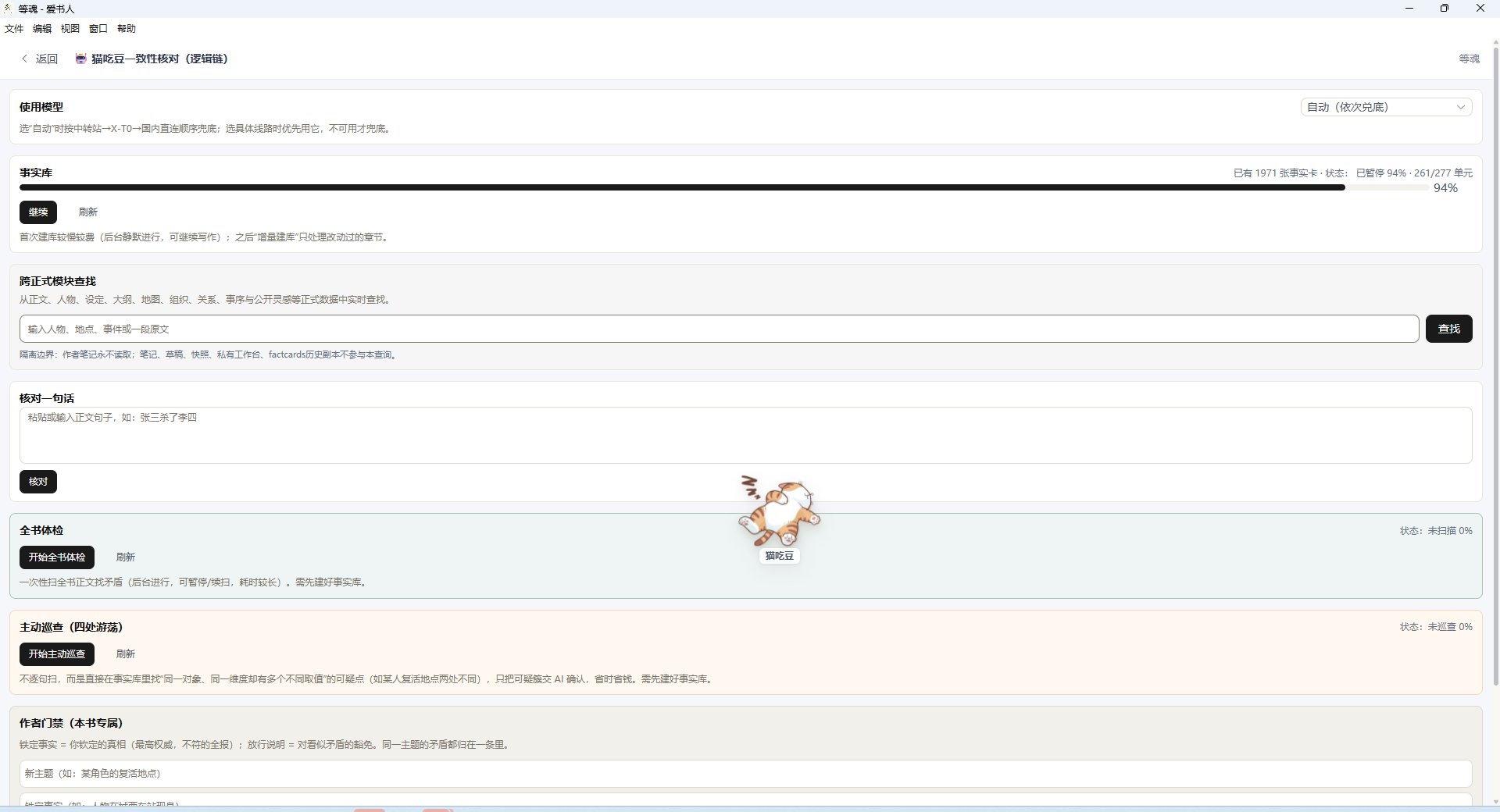Focus the 新主题 input field
The width and height of the screenshot is (1500, 812).
[x=745, y=774]
